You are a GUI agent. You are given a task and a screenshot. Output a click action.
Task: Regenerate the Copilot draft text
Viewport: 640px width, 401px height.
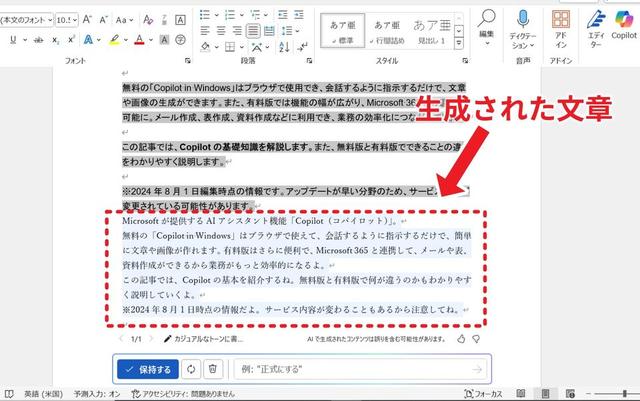tap(191, 370)
